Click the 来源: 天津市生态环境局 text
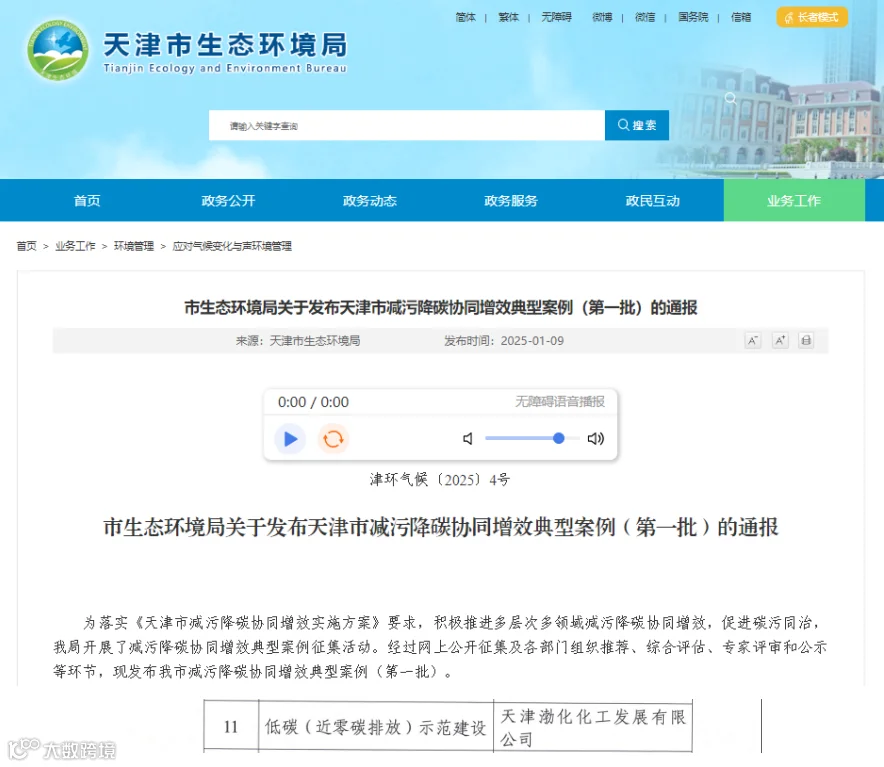This screenshot has height=767, width=884. pyautogui.click(x=298, y=341)
